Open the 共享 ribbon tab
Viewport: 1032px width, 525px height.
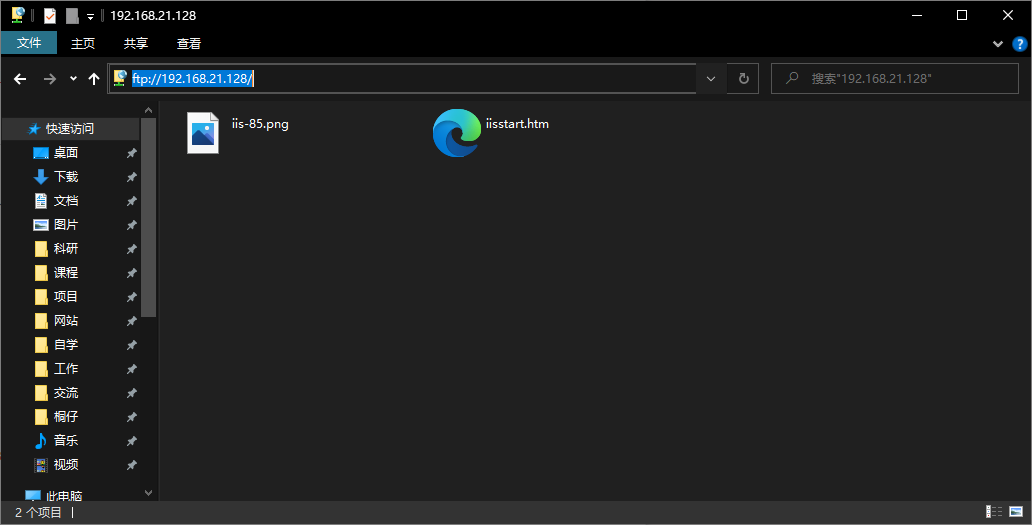(136, 43)
